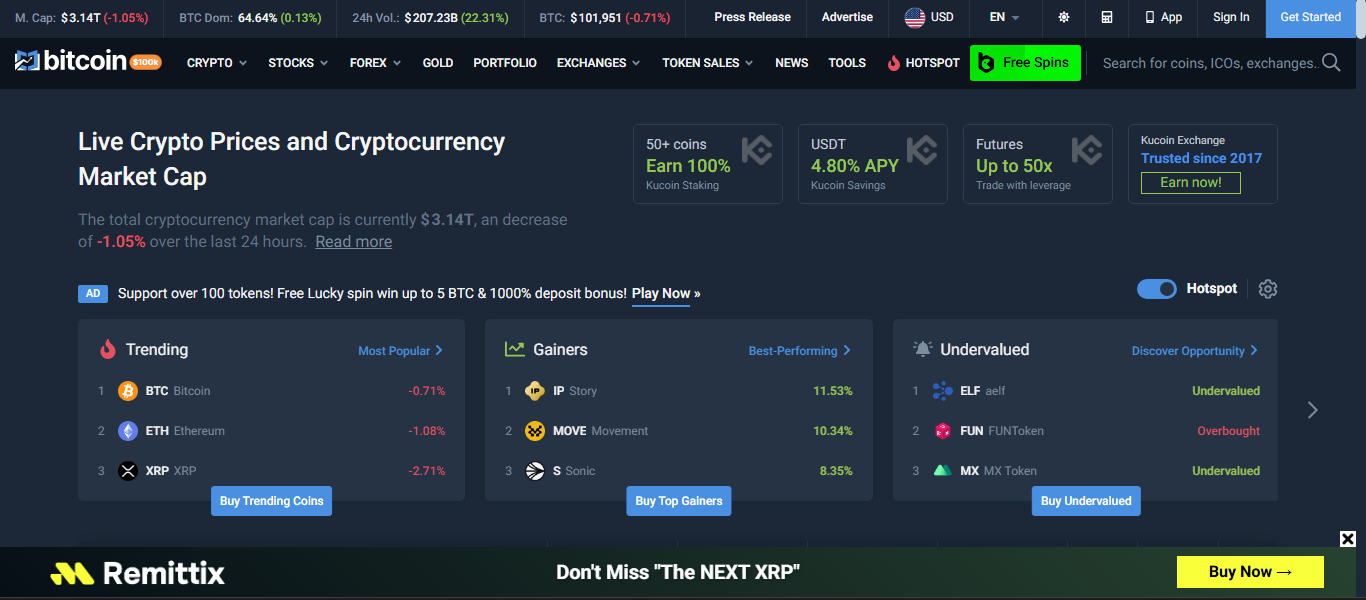Open the Most Popular link
1366x600 pixels.
[x=400, y=351]
